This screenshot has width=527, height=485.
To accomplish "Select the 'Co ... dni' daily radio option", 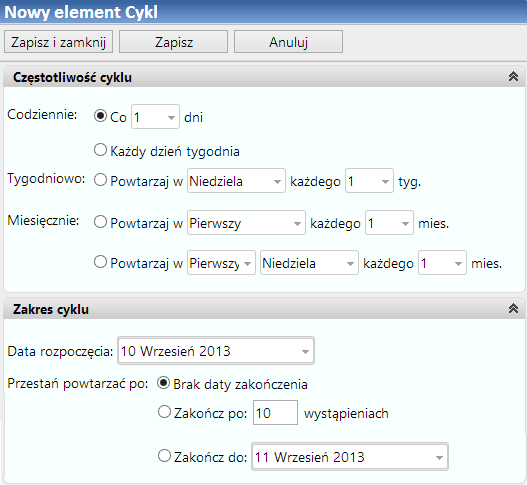I will tap(100, 116).
